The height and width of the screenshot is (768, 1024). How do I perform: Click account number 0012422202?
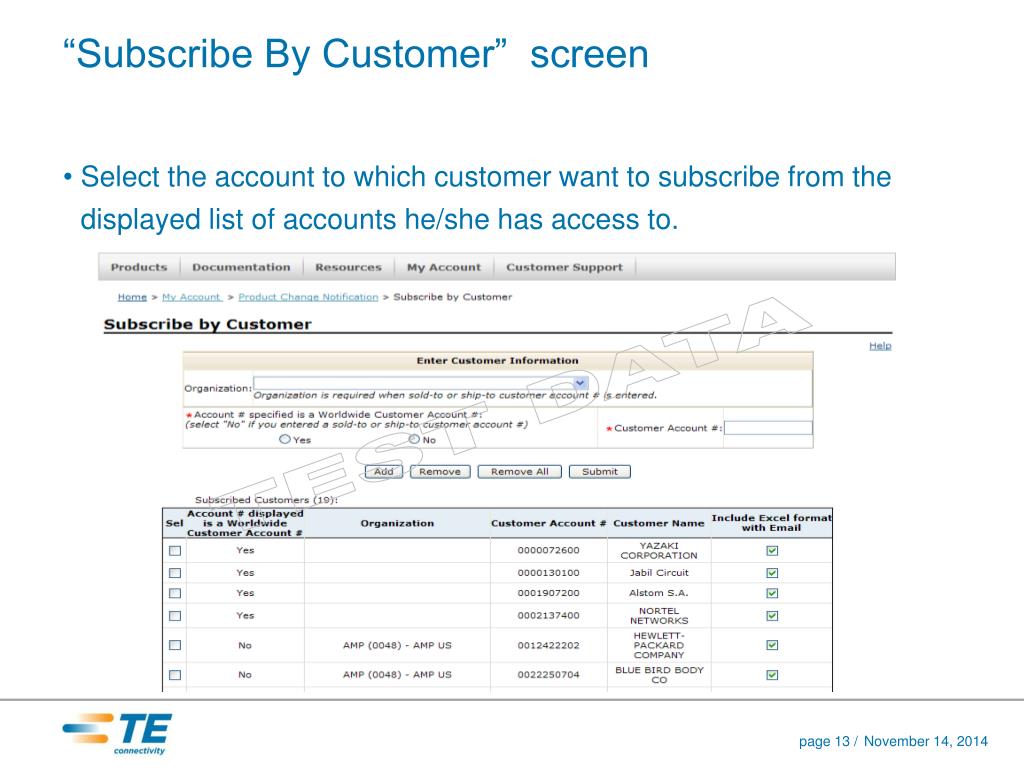[549, 645]
